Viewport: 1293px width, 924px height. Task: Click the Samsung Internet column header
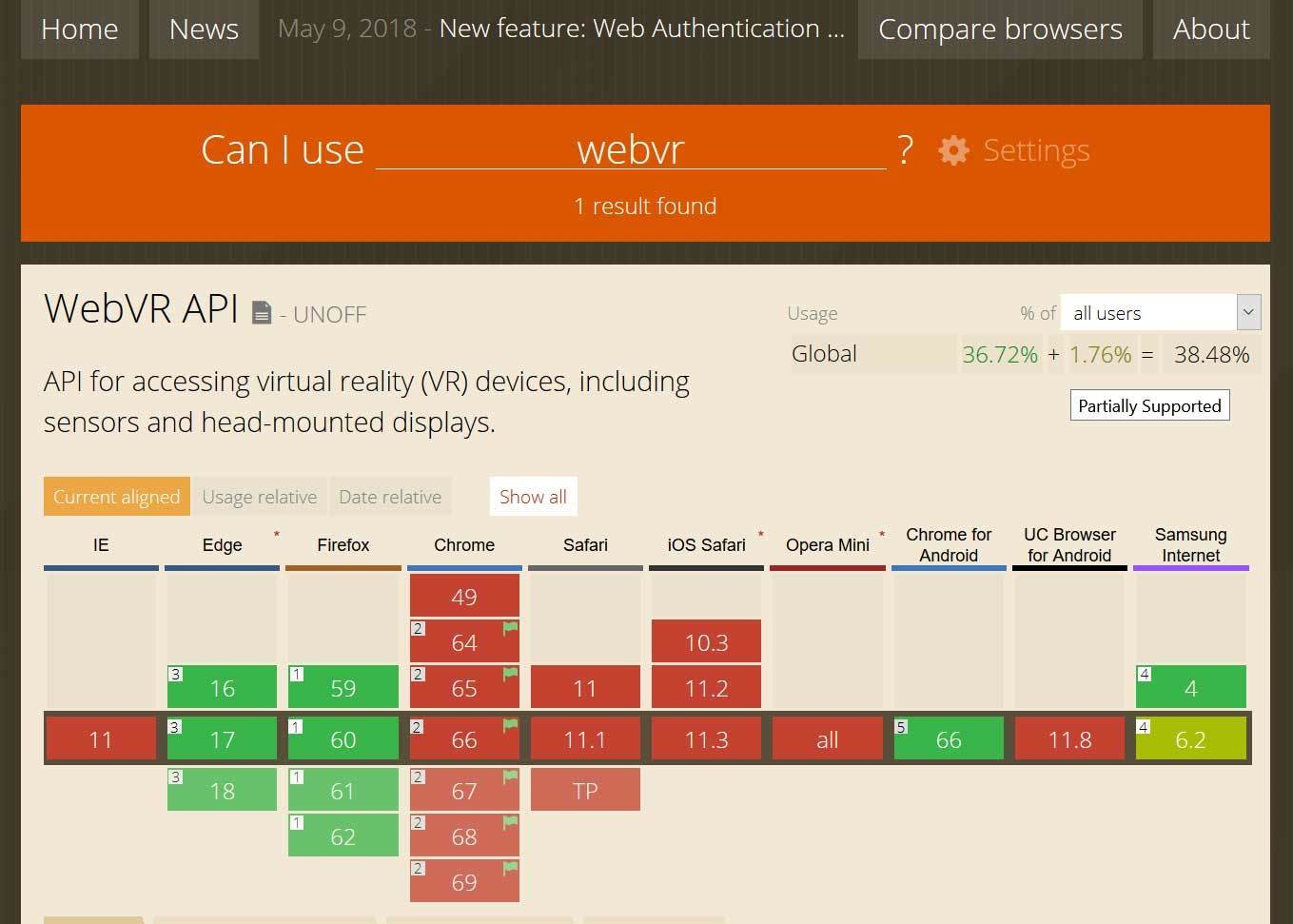[x=1191, y=545]
